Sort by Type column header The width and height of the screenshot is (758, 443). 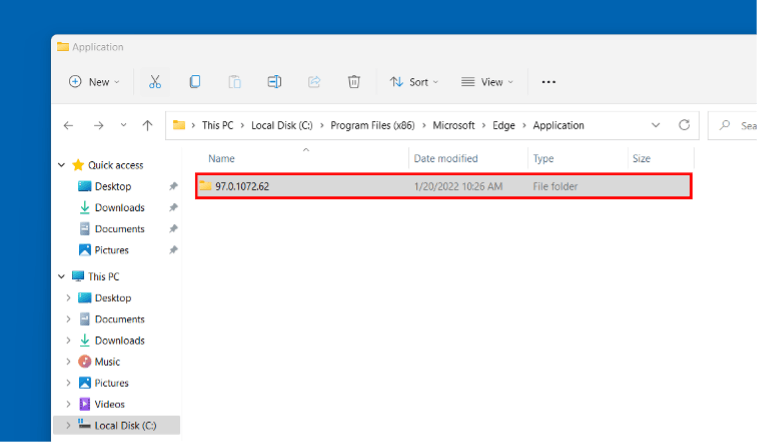coord(543,159)
